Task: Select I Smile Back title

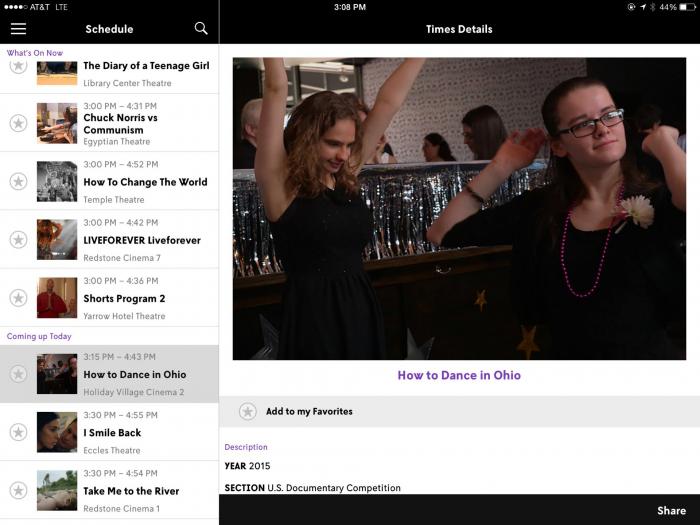Action: tap(112, 433)
